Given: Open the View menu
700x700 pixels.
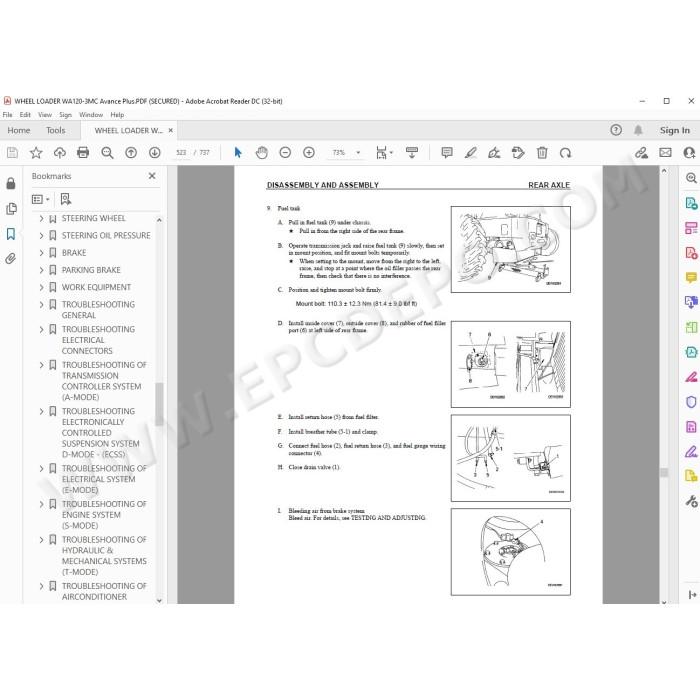Looking at the screenshot, I should (45, 115).
